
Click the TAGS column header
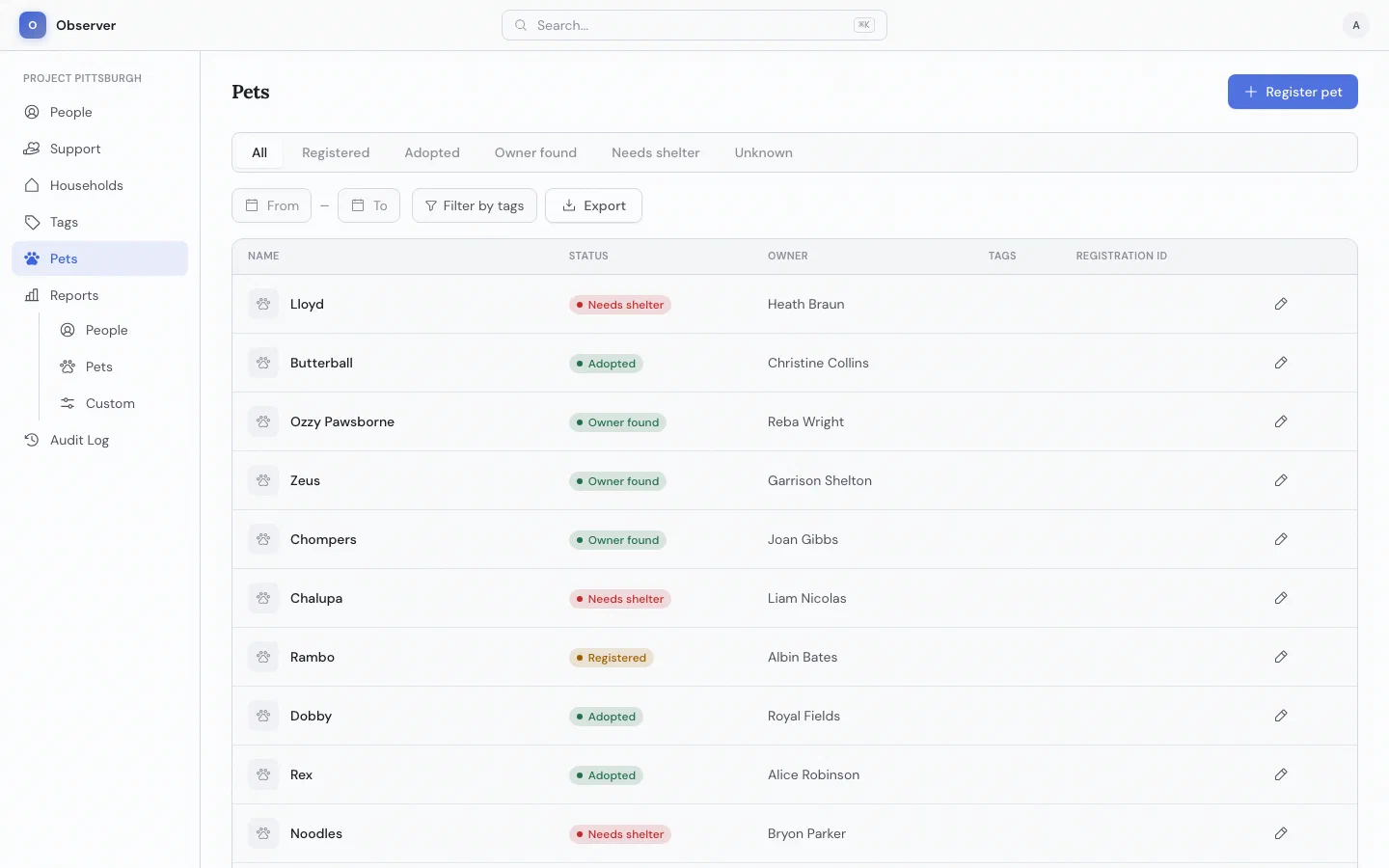tap(1002, 256)
